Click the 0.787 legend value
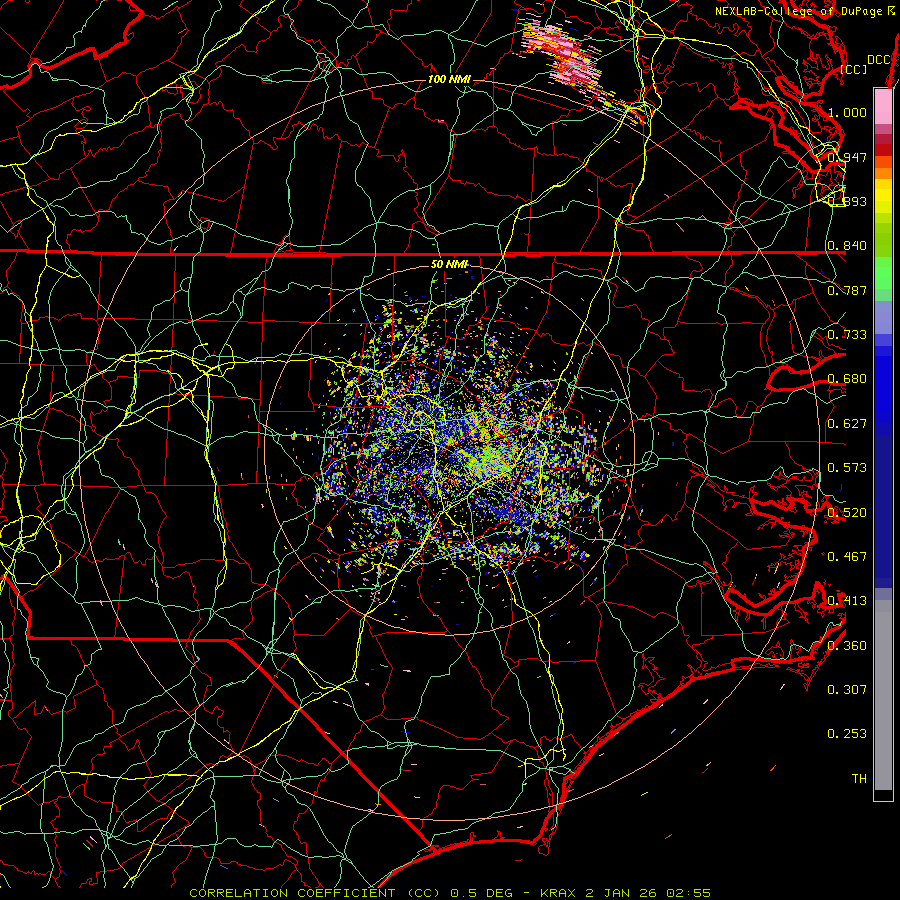 (x=847, y=290)
